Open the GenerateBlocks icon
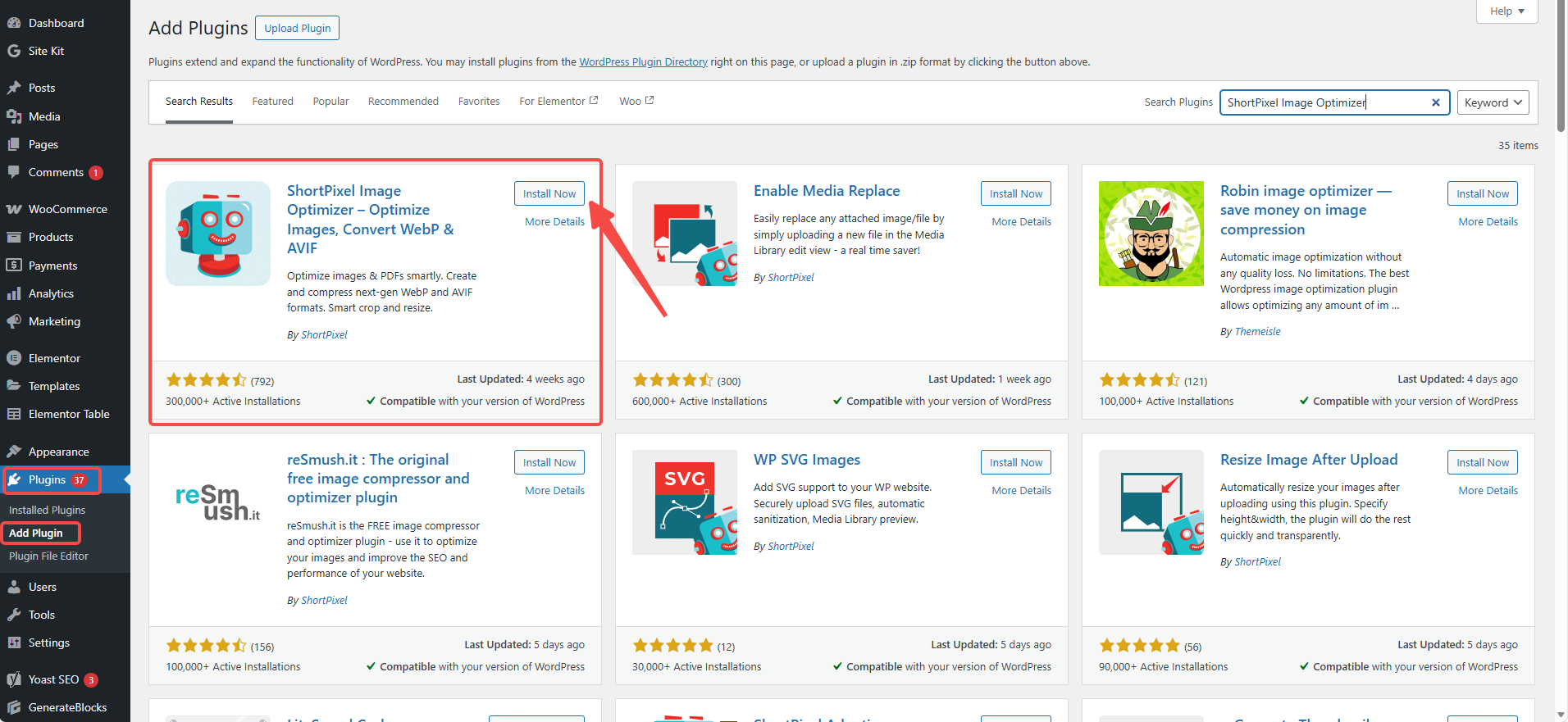 [14, 707]
